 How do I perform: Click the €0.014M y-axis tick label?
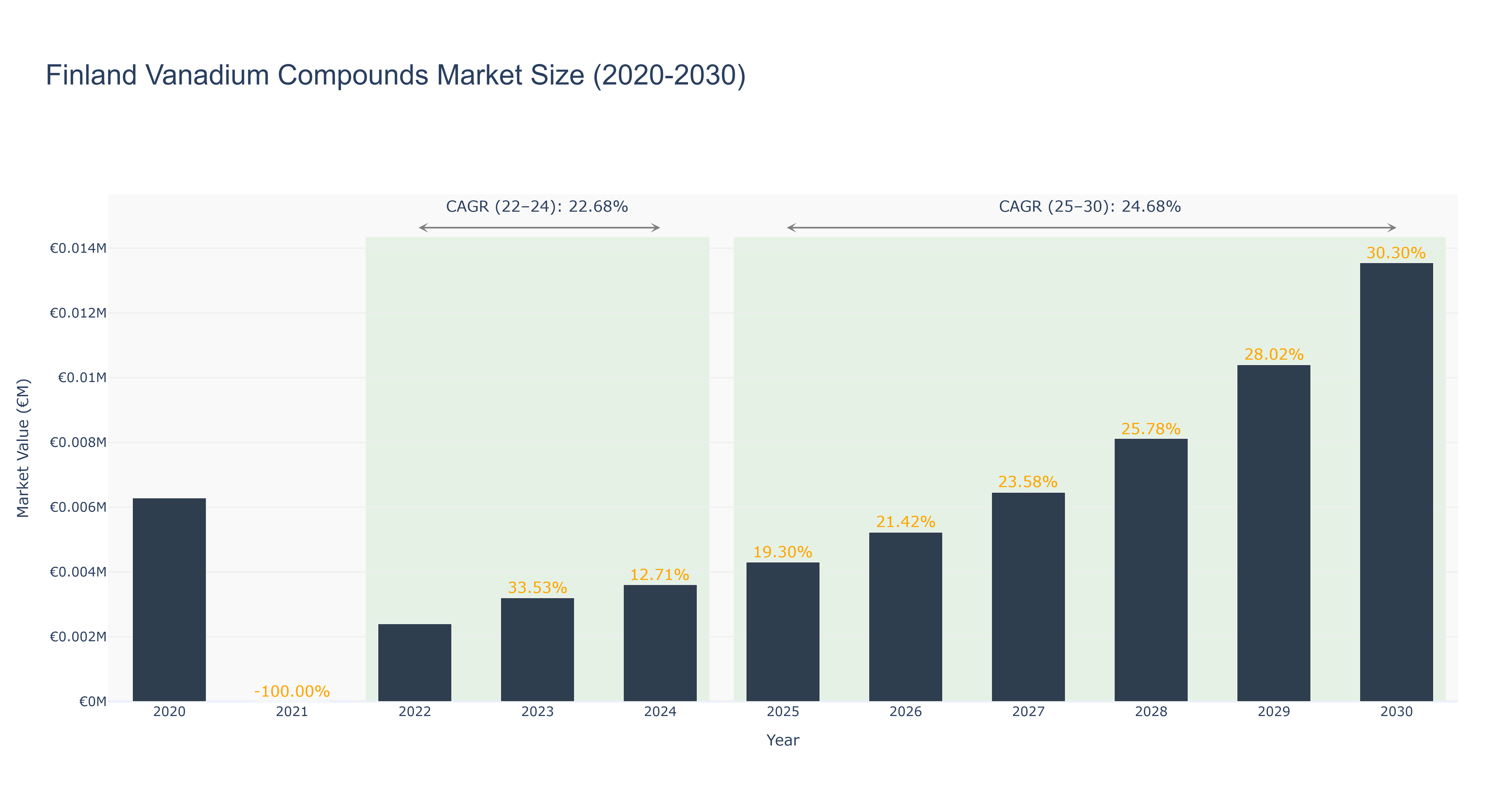(78, 248)
